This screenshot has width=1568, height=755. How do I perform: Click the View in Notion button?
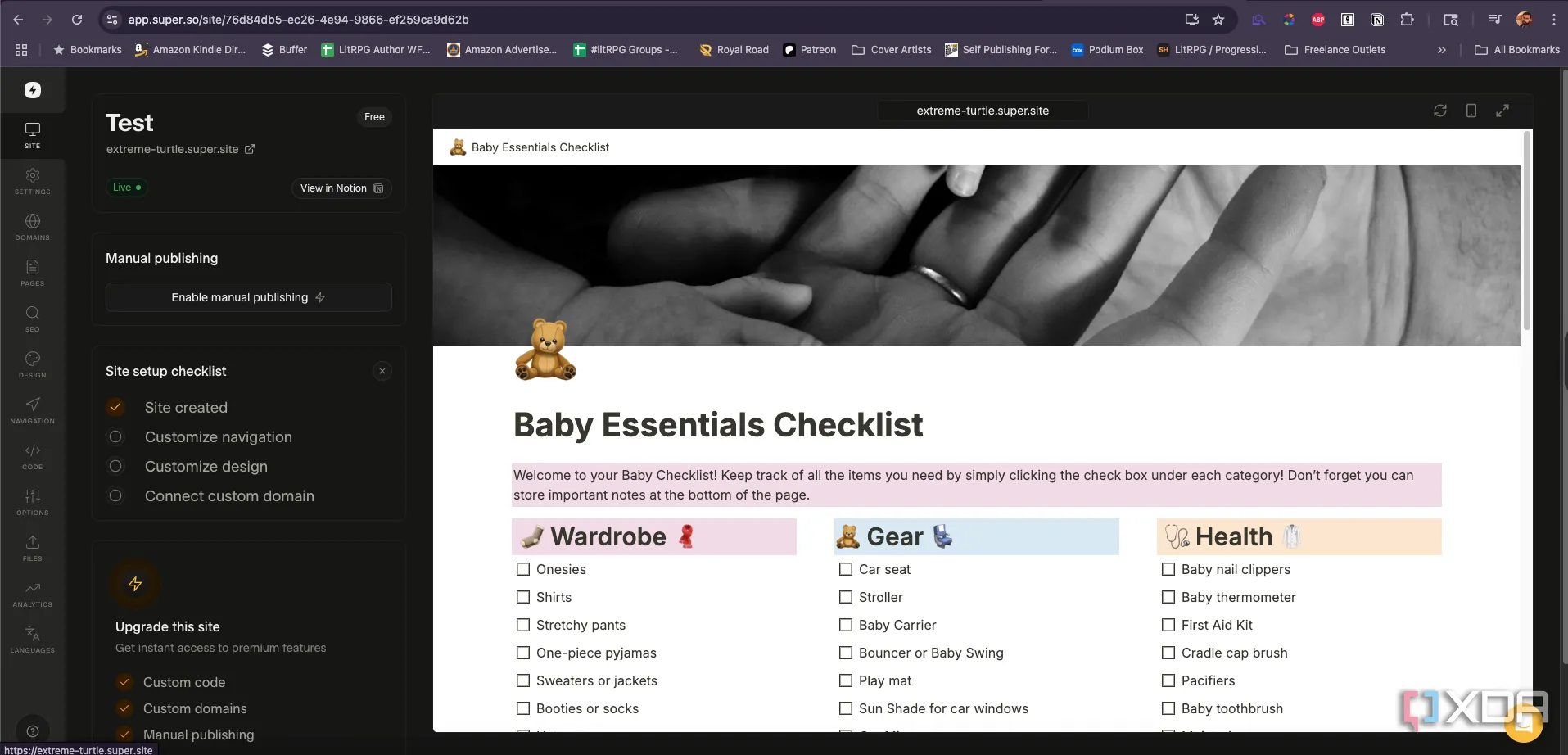pyautogui.click(x=341, y=188)
